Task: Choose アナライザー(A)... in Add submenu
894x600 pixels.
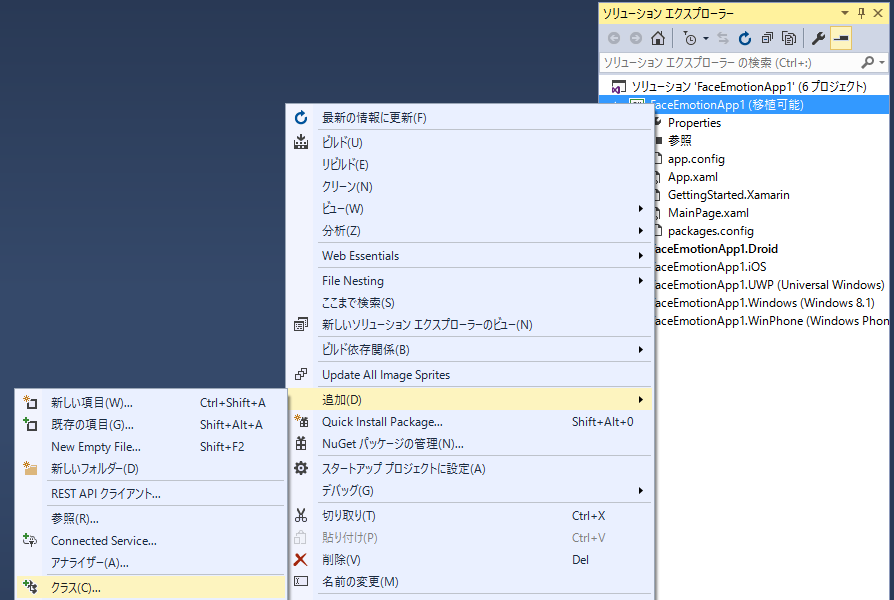Action: point(151,563)
